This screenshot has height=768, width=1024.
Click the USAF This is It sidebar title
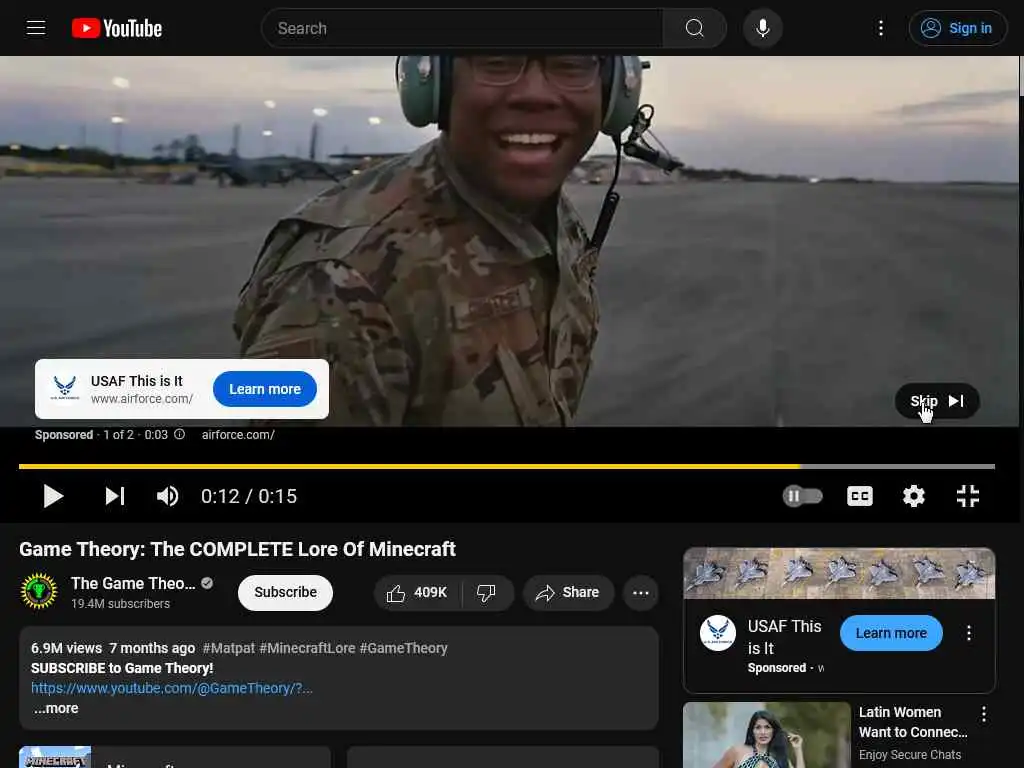(x=784, y=637)
